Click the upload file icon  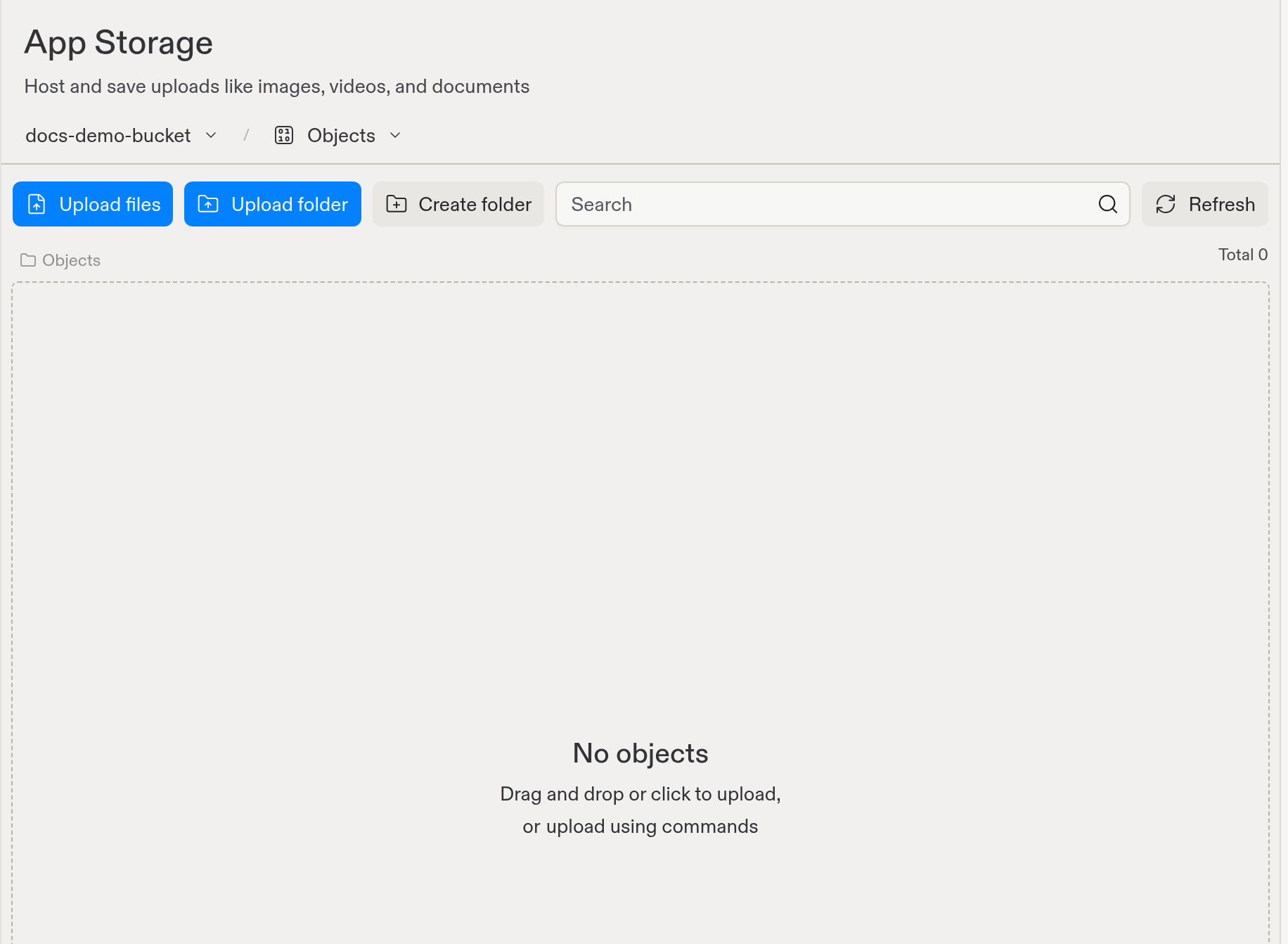click(37, 204)
